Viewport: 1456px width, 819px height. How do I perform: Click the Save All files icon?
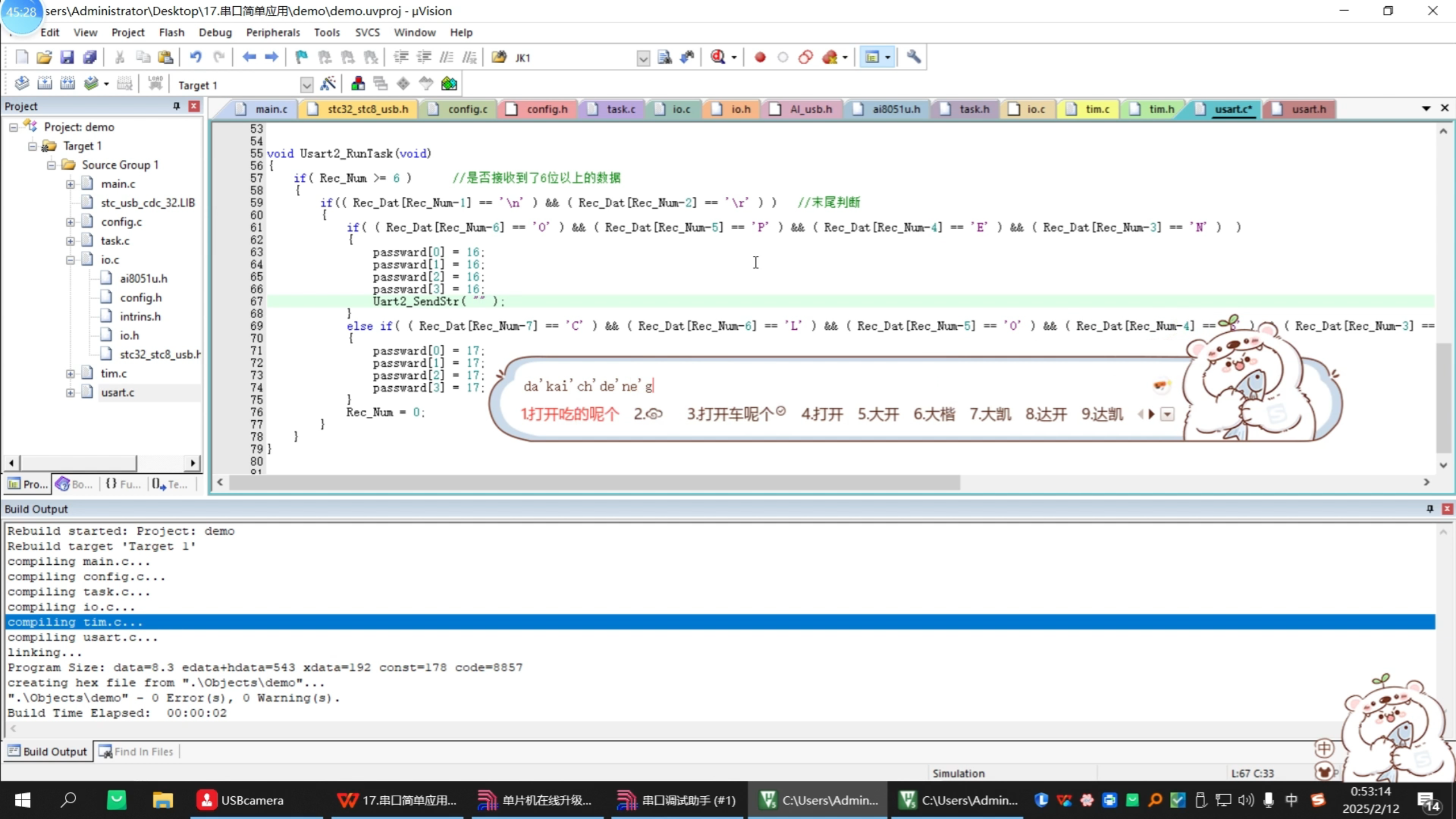tap(90, 57)
